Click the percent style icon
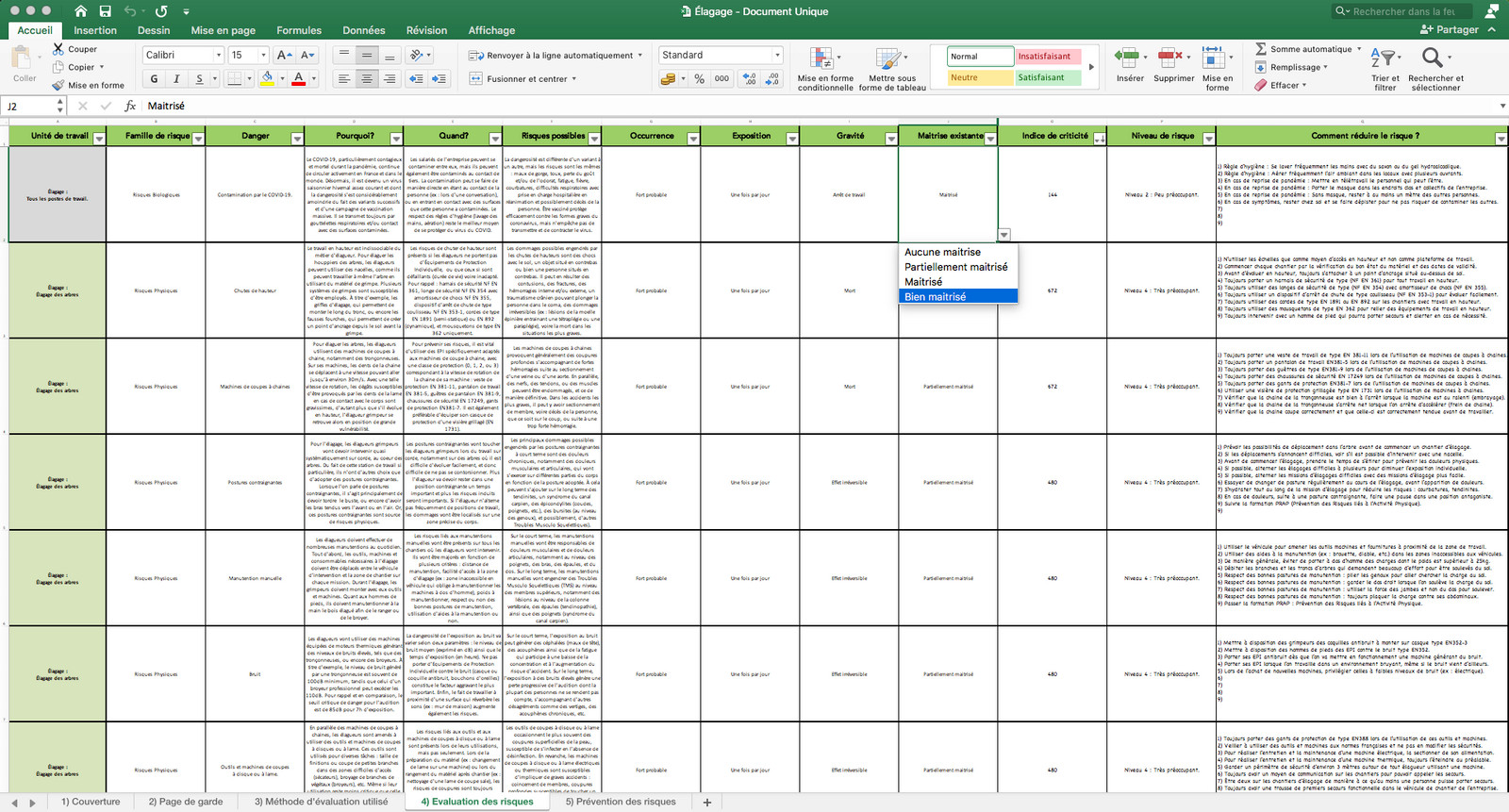The width and height of the screenshot is (1509, 812). [700, 79]
